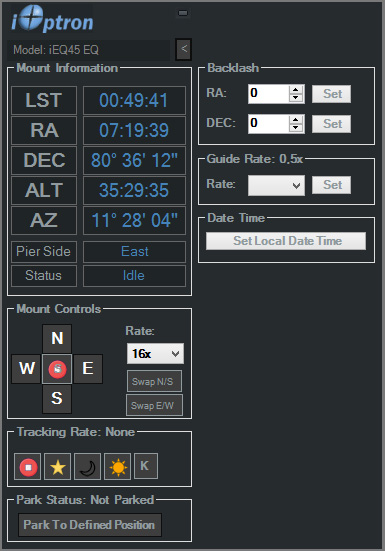The height and width of the screenshot is (551, 385).
Task: Click the Model: iEQ45 EQ field
Action: (x=89, y=50)
